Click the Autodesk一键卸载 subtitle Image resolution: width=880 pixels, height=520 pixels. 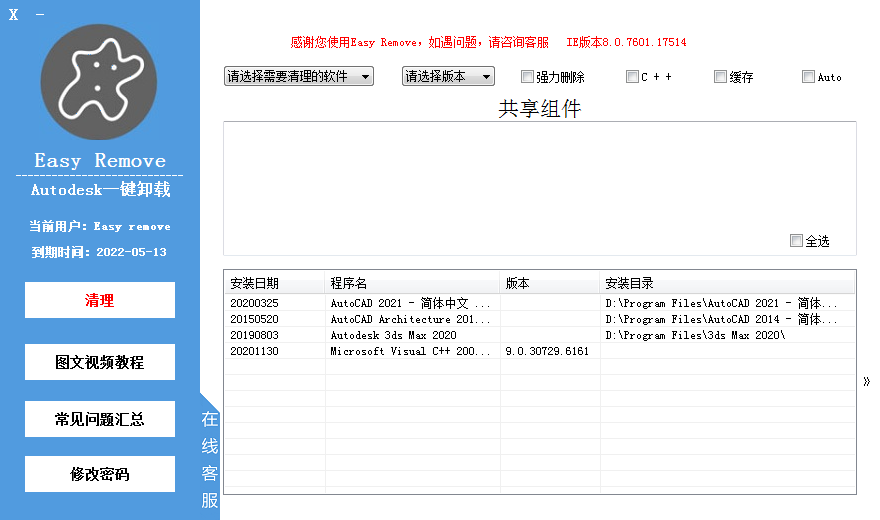pos(100,190)
